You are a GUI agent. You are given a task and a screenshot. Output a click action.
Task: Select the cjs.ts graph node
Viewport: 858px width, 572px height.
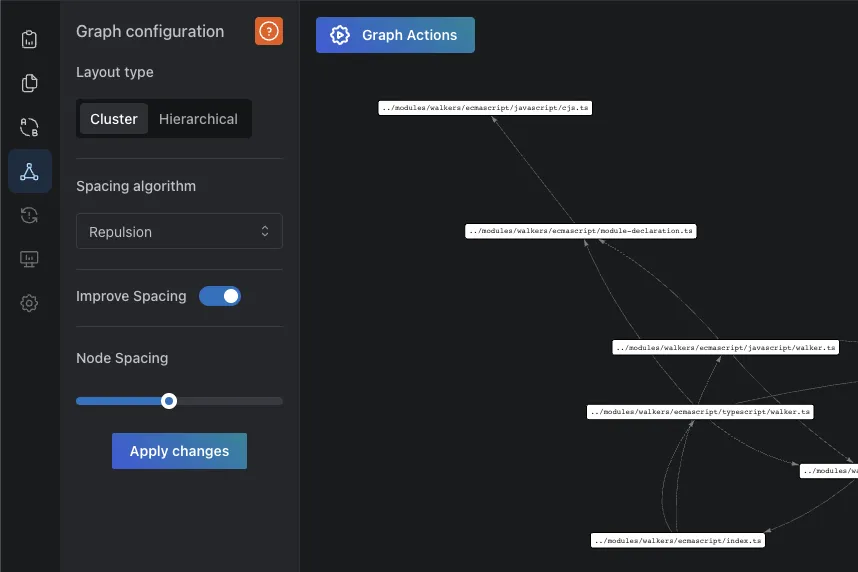[x=485, y=108]
